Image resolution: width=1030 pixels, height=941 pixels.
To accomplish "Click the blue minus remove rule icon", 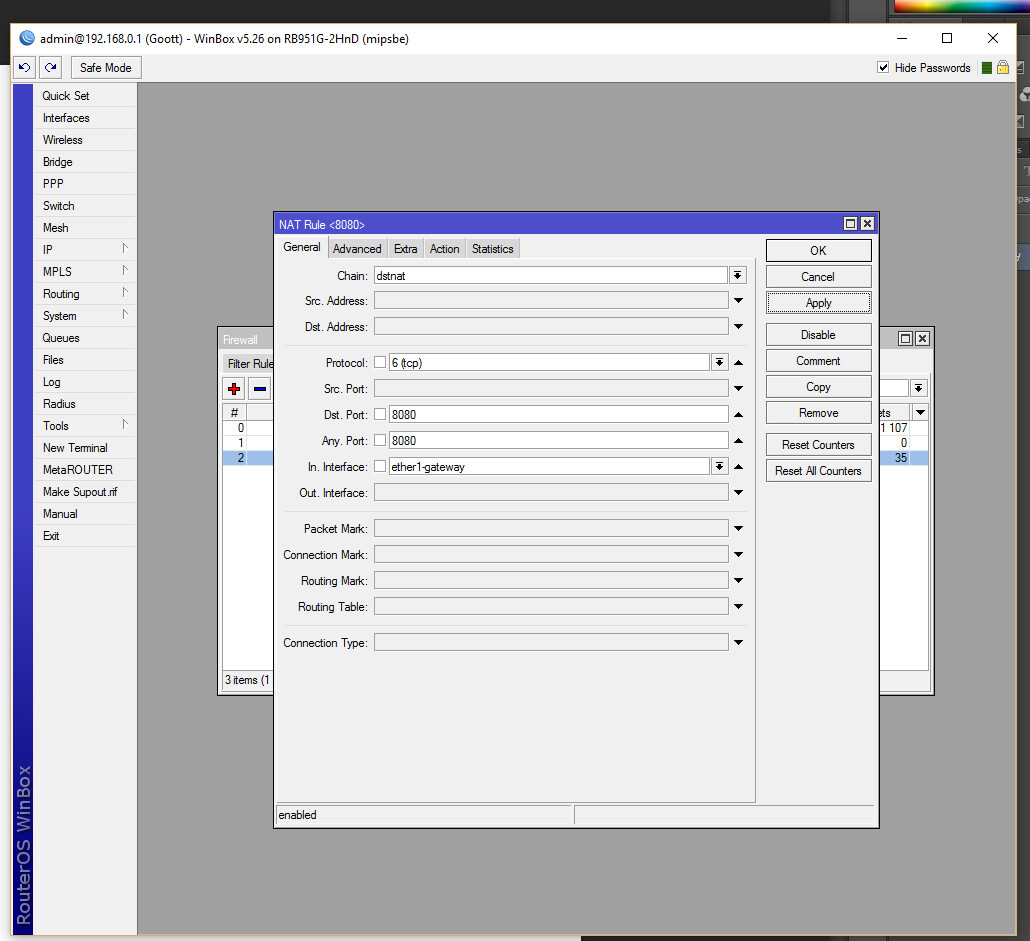I will coord(260,389).
